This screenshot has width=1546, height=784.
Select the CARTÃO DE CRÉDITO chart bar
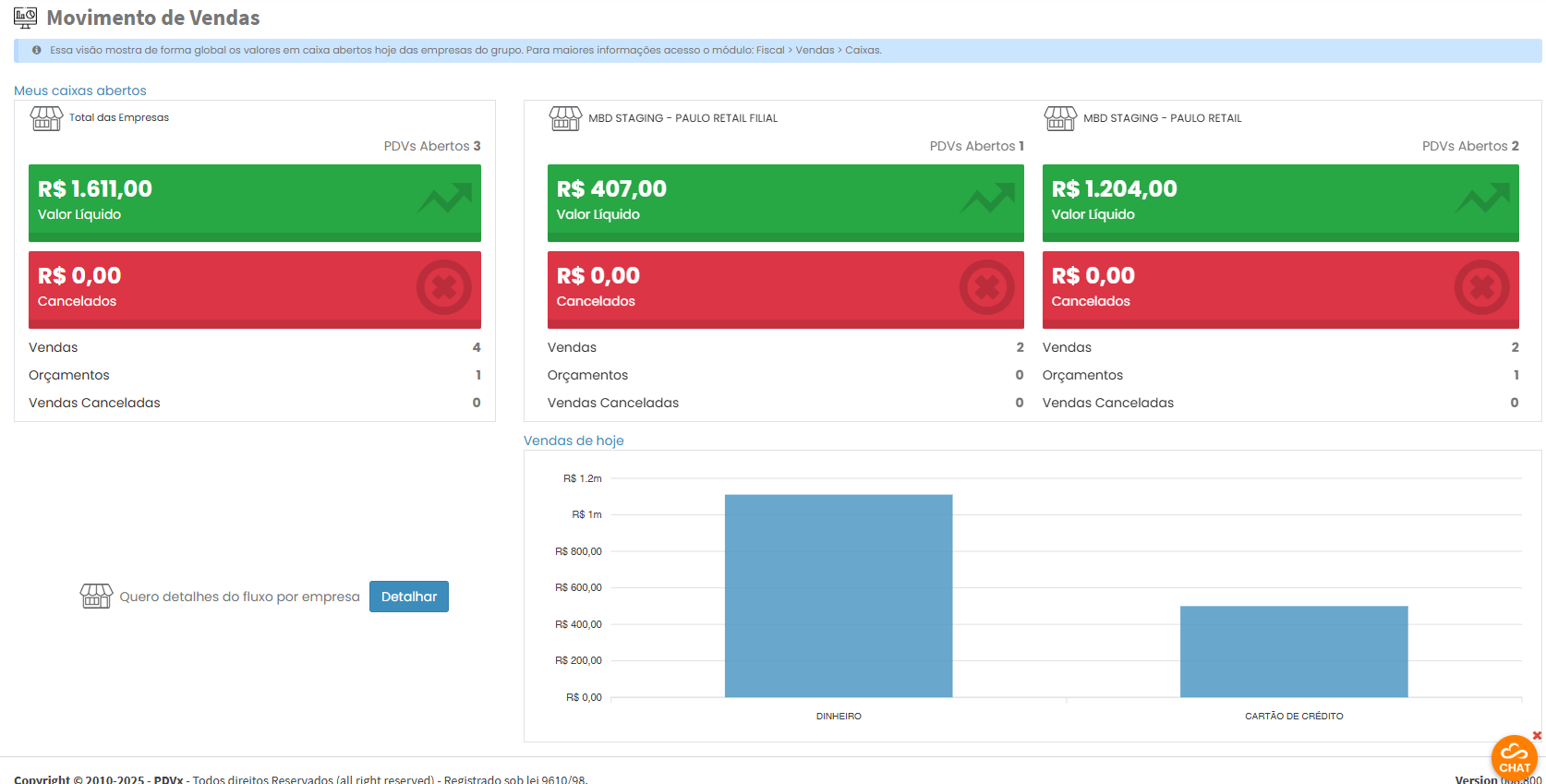[1293, 651]
